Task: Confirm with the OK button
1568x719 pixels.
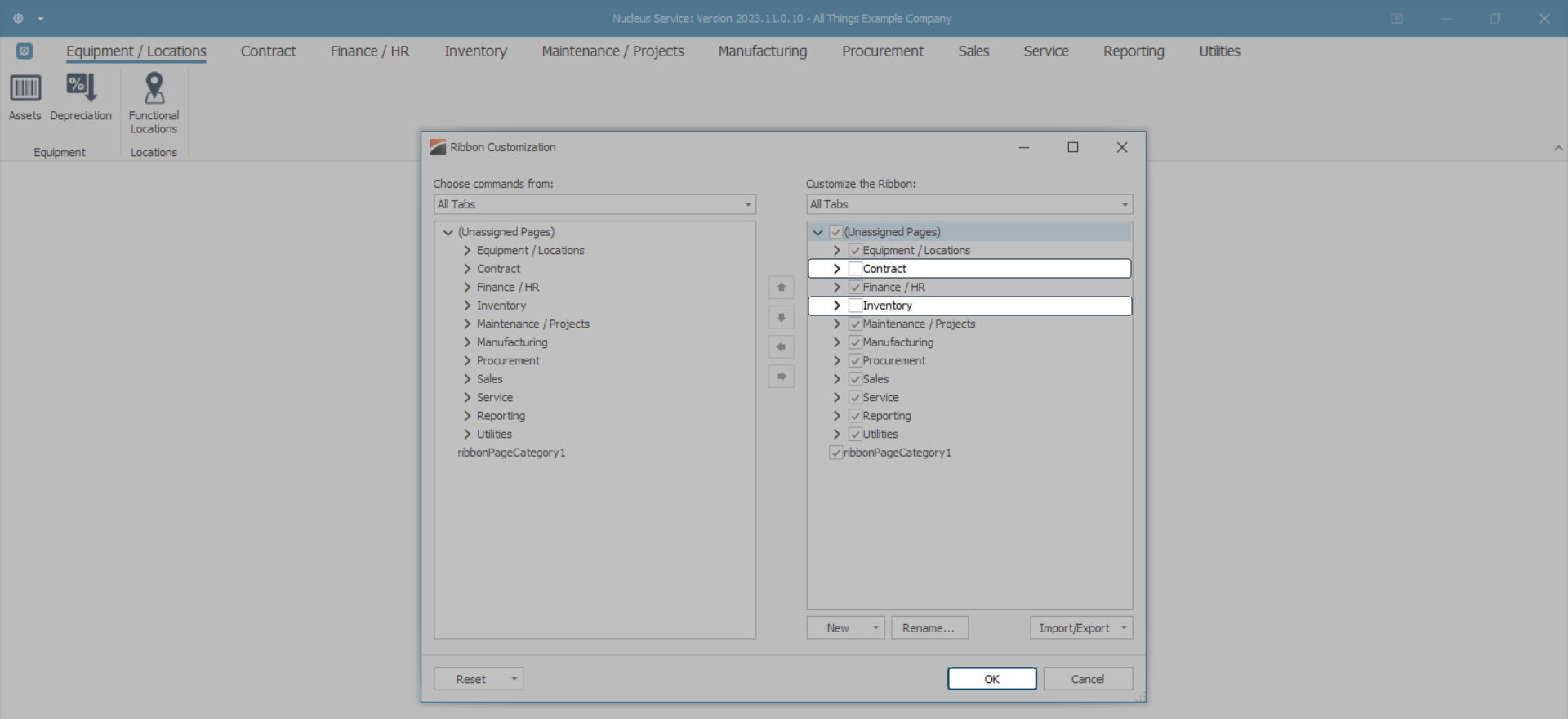Action: (x=992, y=679)
